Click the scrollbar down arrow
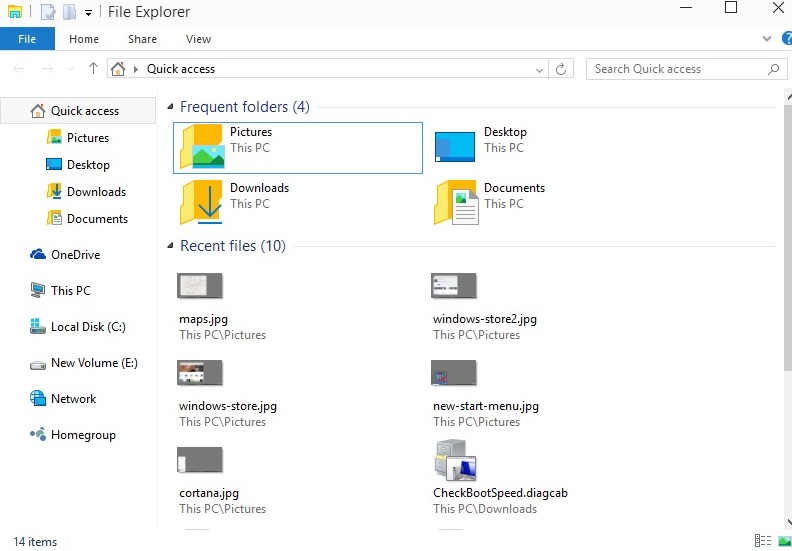This screenshot has height=551, width=792. 788,522
